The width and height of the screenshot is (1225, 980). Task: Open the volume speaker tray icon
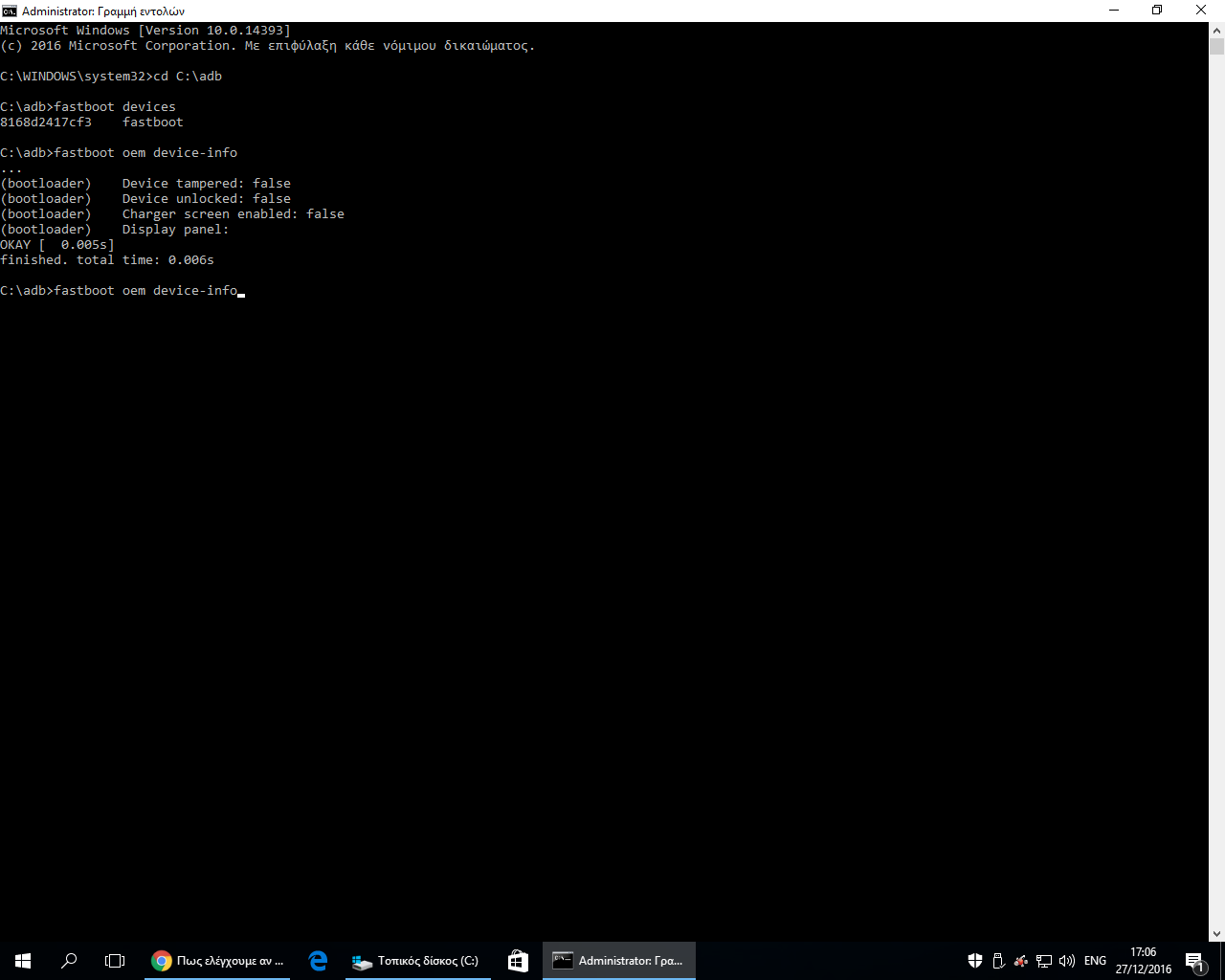pos(1067,960)
